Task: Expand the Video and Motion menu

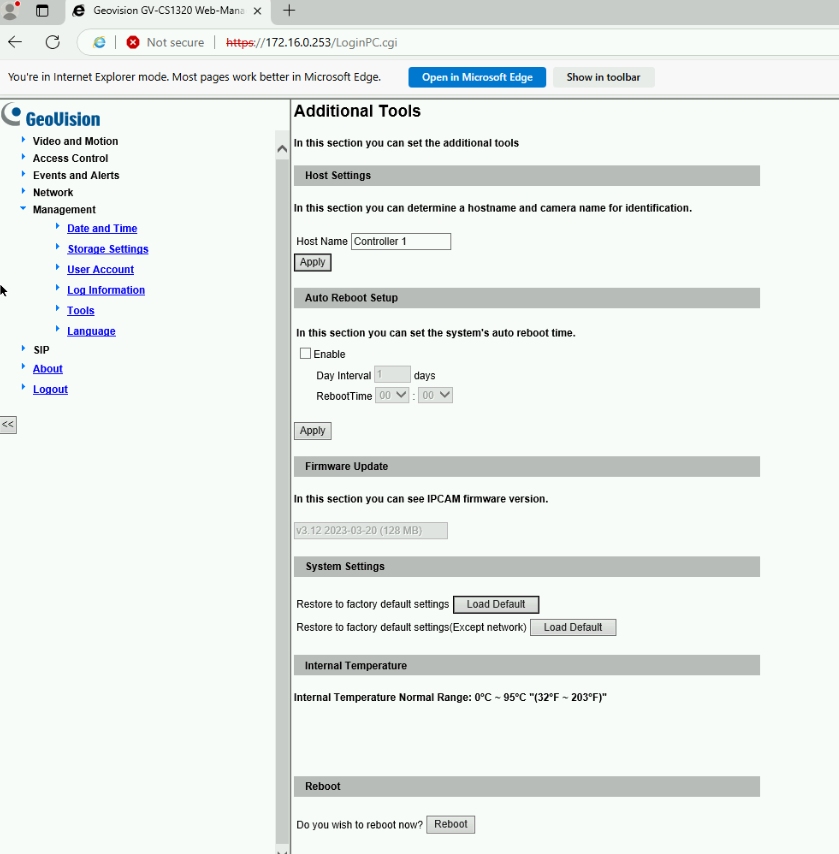Action: 74,141
